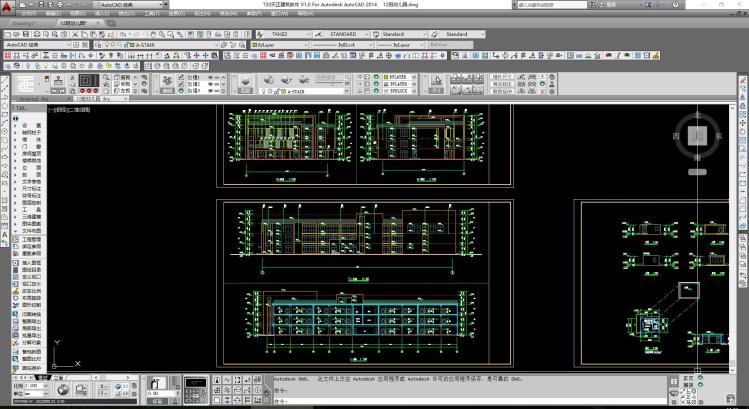Toggle the A-STAIR layer lock icon
This screenshot has height=409, width=749.
coord(118,45)
